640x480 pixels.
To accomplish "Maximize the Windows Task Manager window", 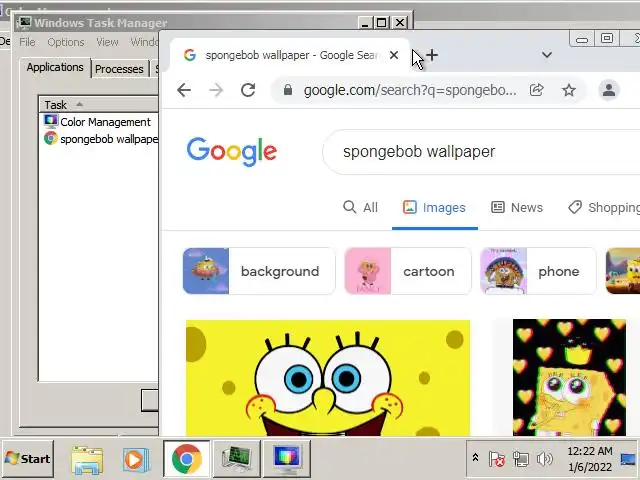I will click(x=382, y=22).
